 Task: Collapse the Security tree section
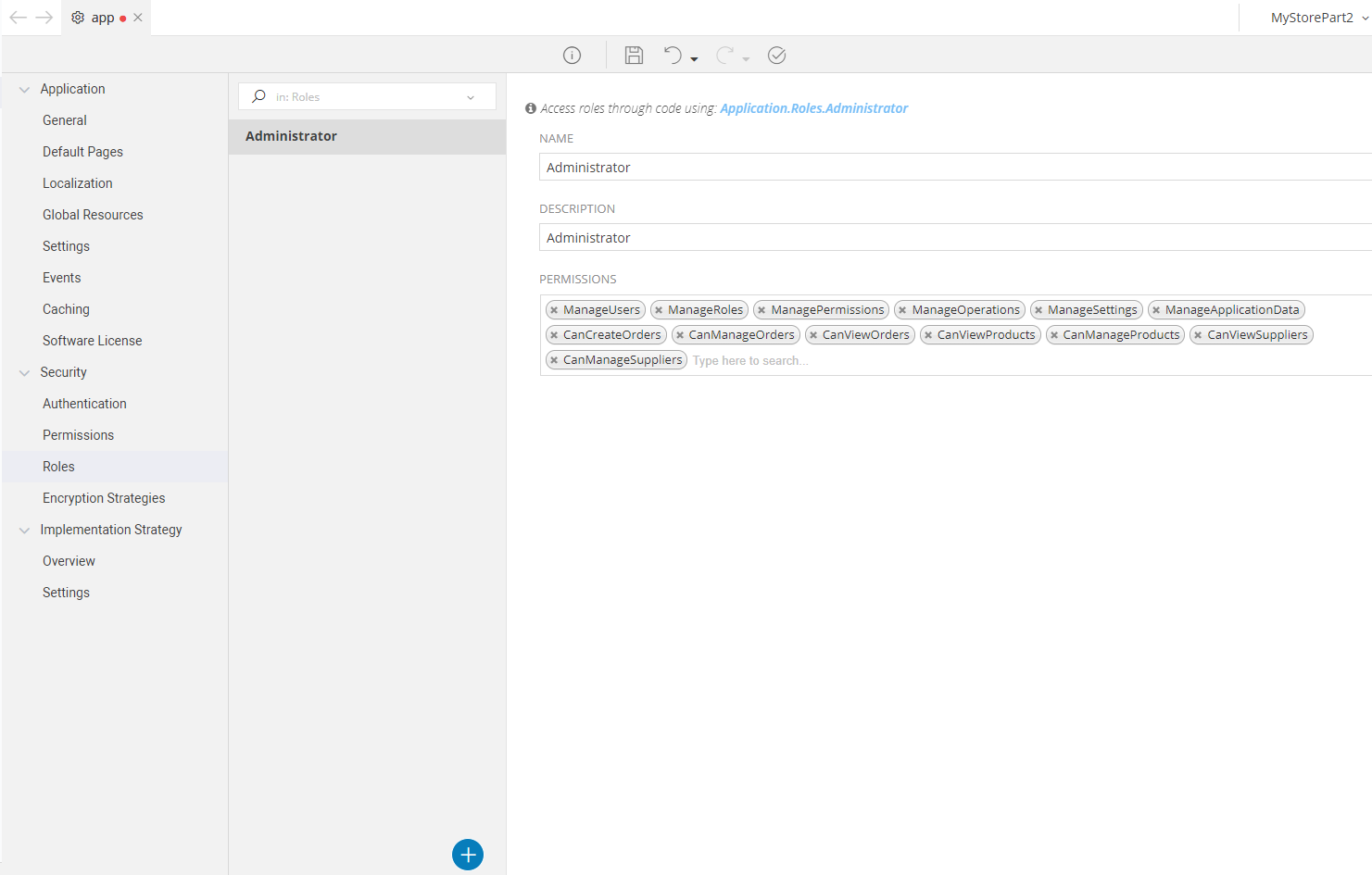pos(24,373)
